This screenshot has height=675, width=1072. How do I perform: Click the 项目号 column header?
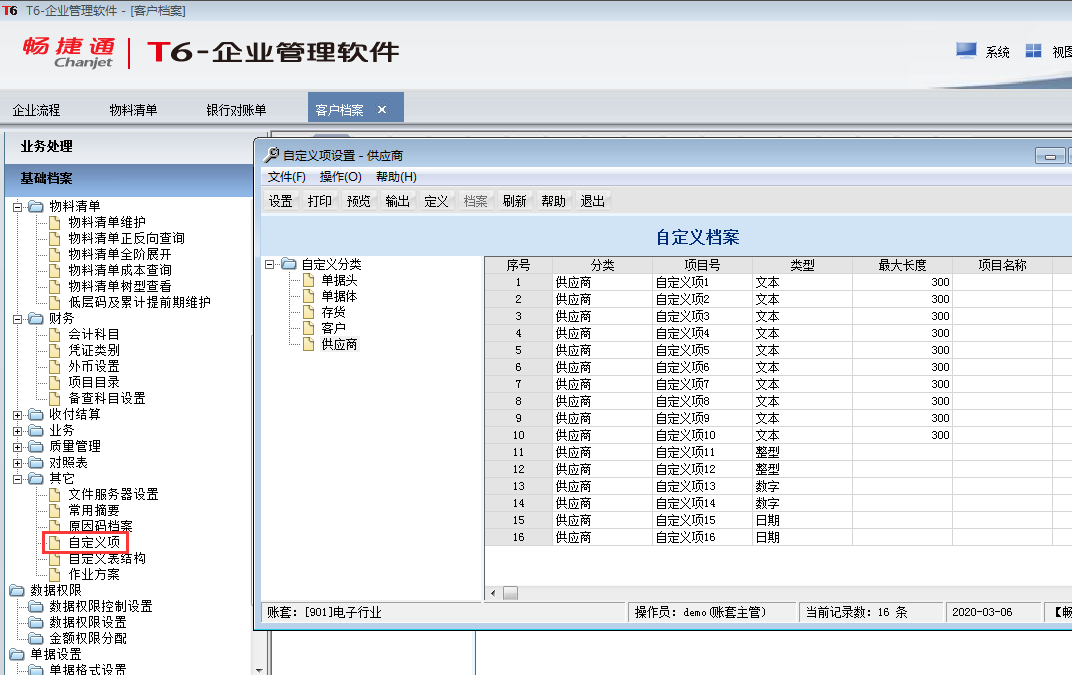click(703, 265)
